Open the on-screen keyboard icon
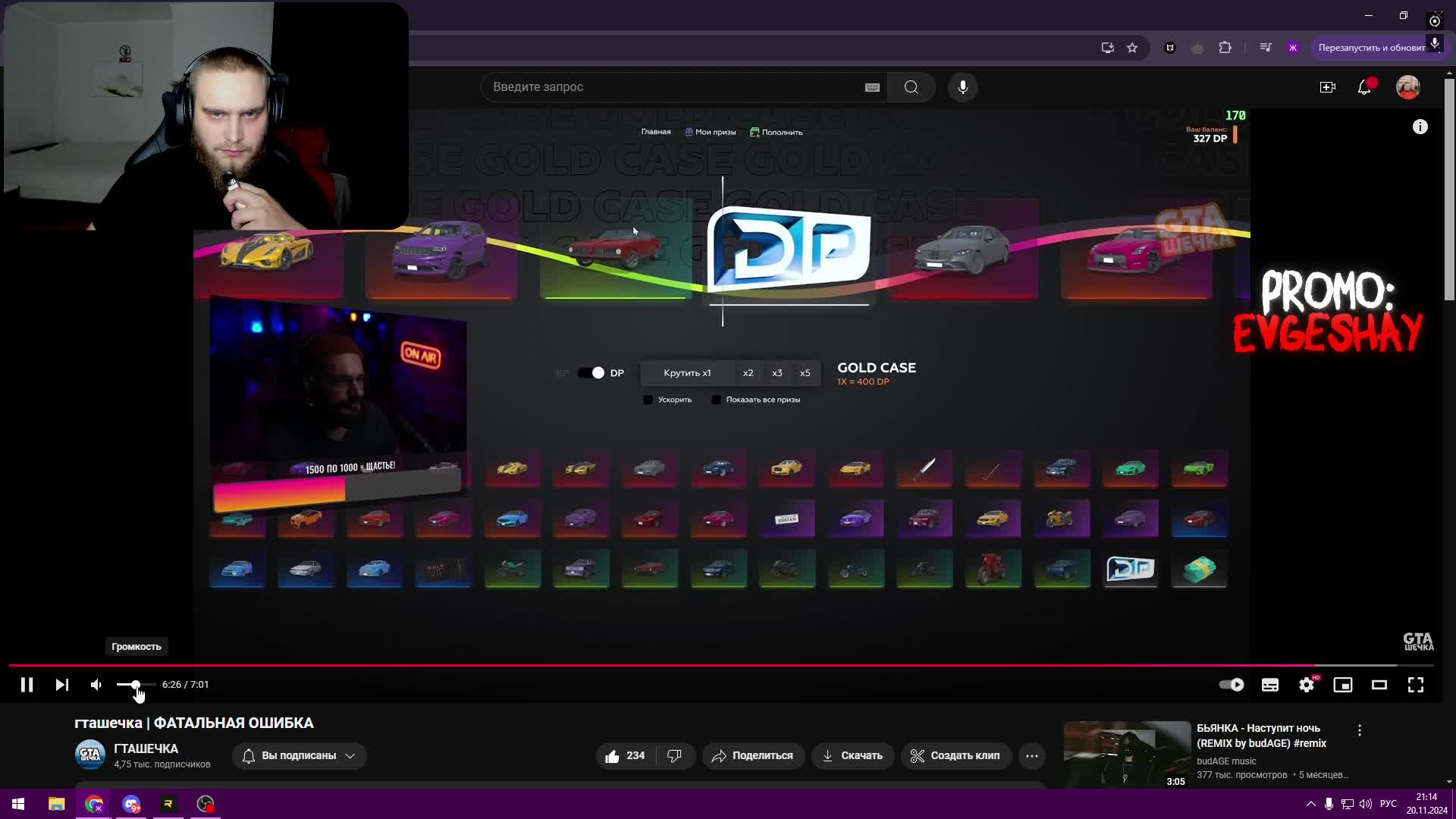 872,87
